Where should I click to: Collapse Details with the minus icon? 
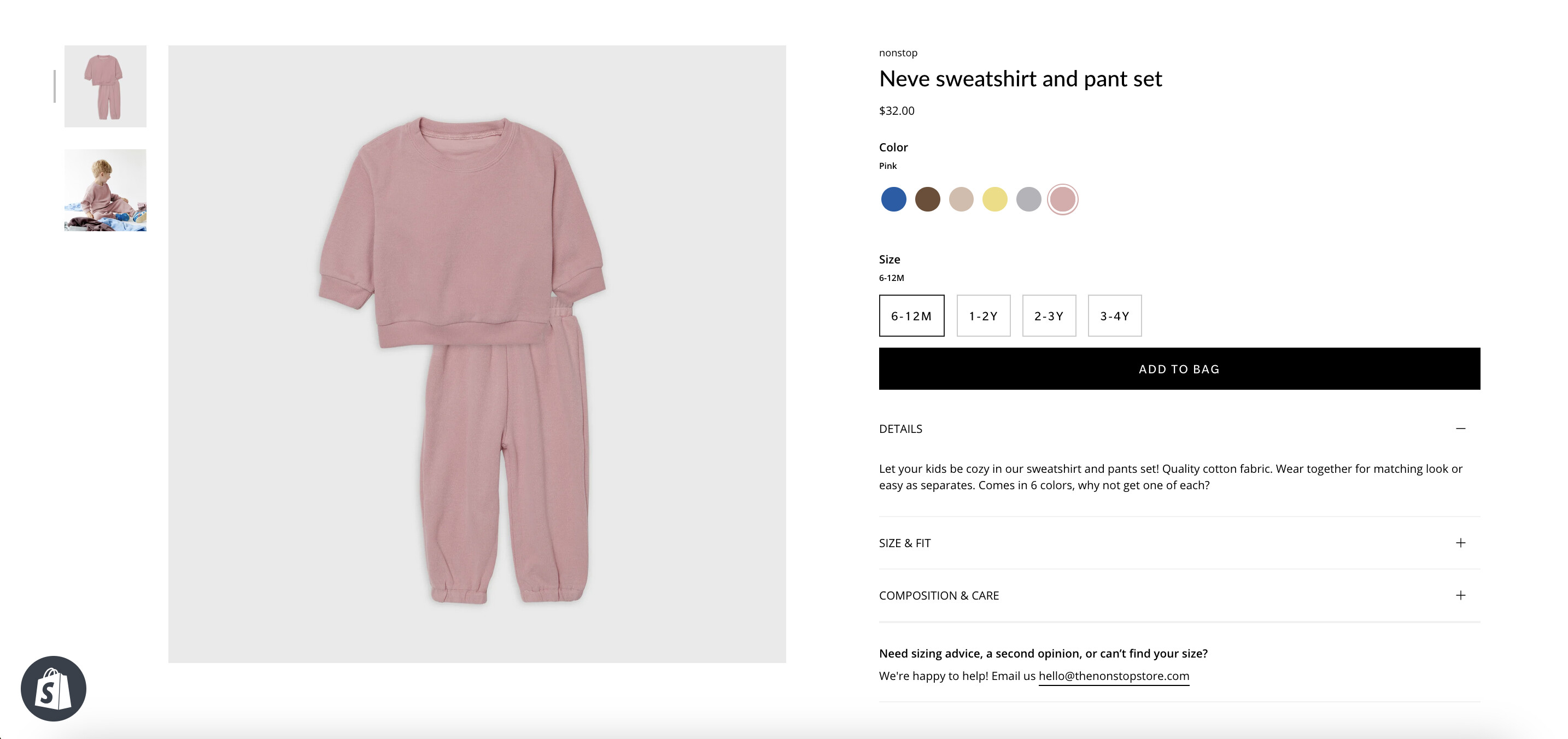[x=1460, y=429]
